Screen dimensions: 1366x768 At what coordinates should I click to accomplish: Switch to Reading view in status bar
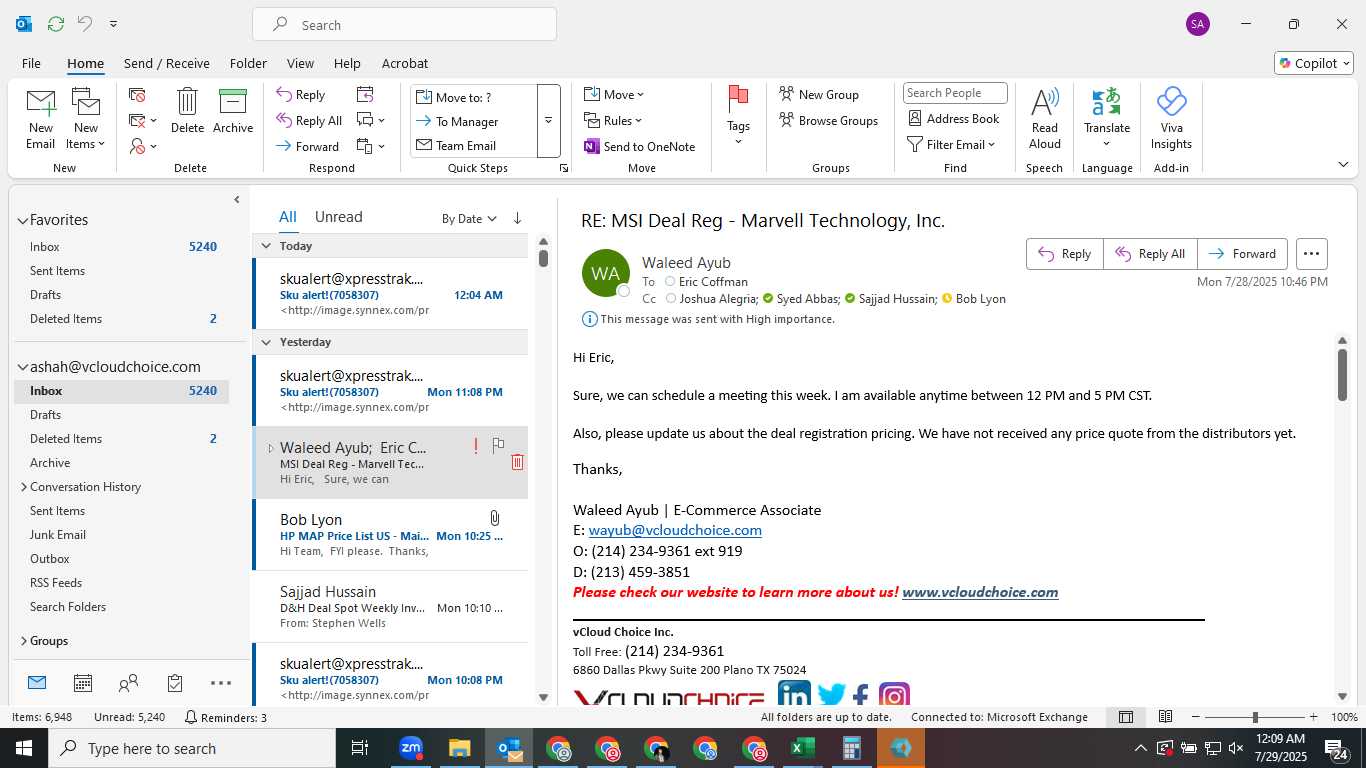click(x=1165, y=717)
